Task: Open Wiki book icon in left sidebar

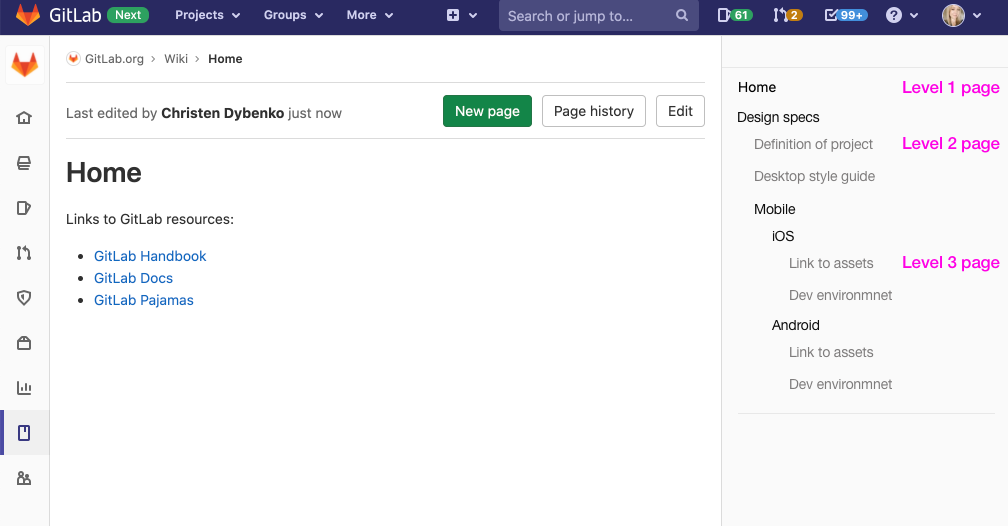Action: (24, 433)
